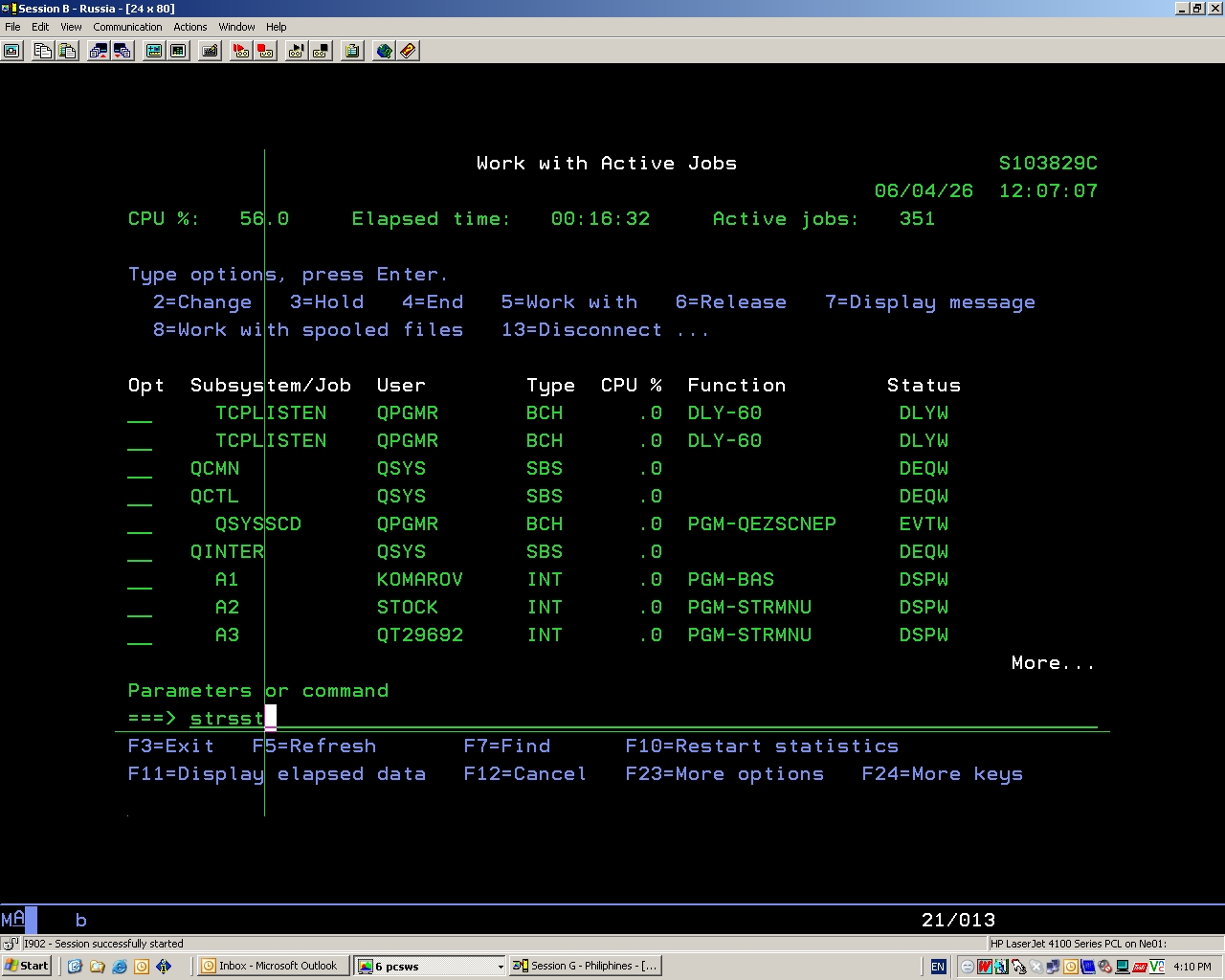Click the globe web icon on toolbar
Screen dimensions: 1225x980
tap(384, 51)
